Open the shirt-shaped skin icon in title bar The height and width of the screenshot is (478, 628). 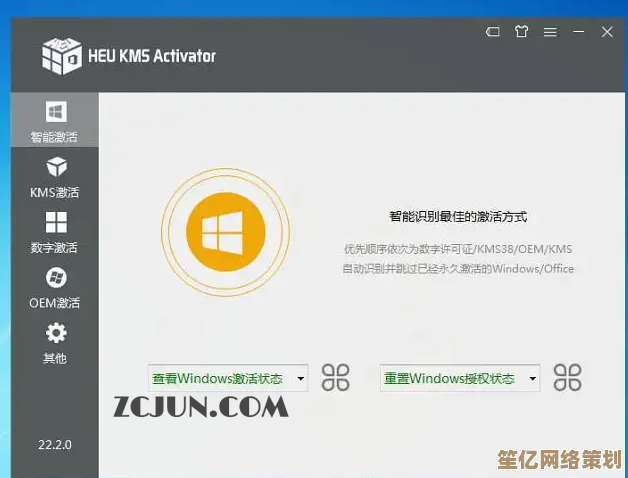(521, 32)
